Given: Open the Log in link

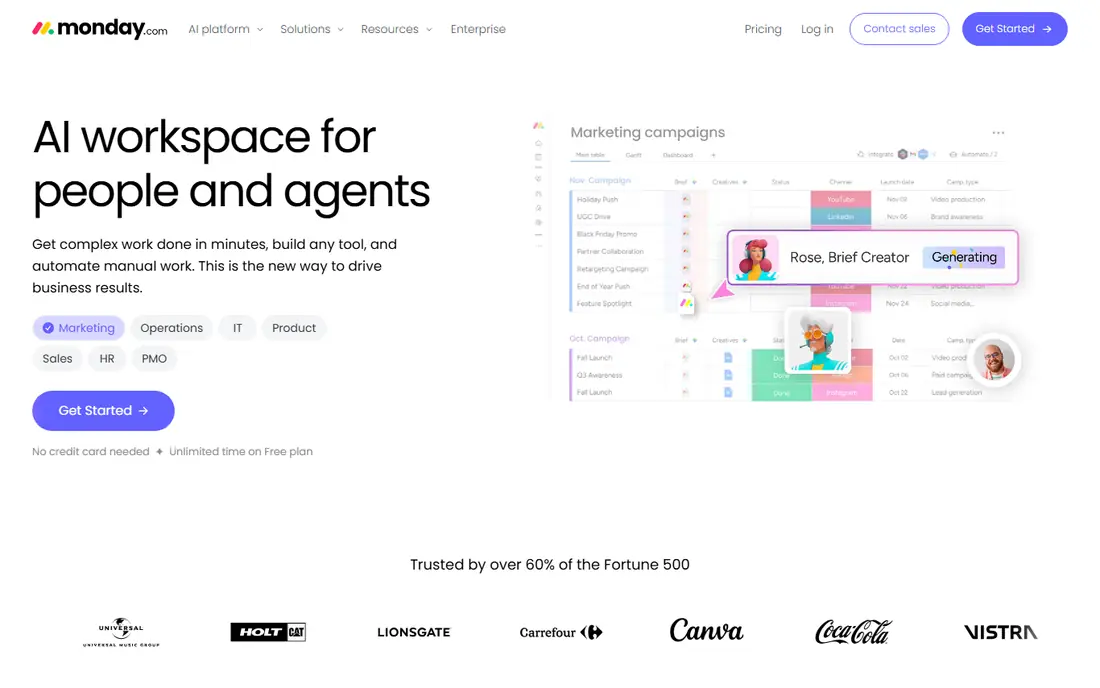Looking at the screenshot, I should point(817,29).
